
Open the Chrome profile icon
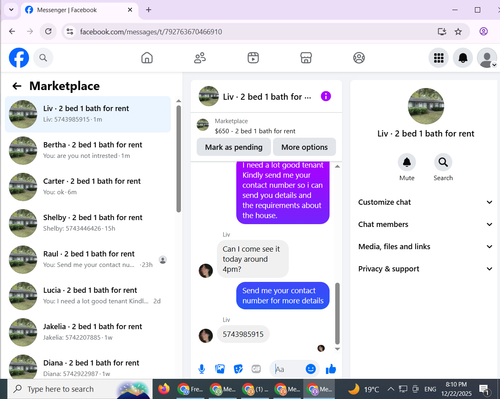483,31
